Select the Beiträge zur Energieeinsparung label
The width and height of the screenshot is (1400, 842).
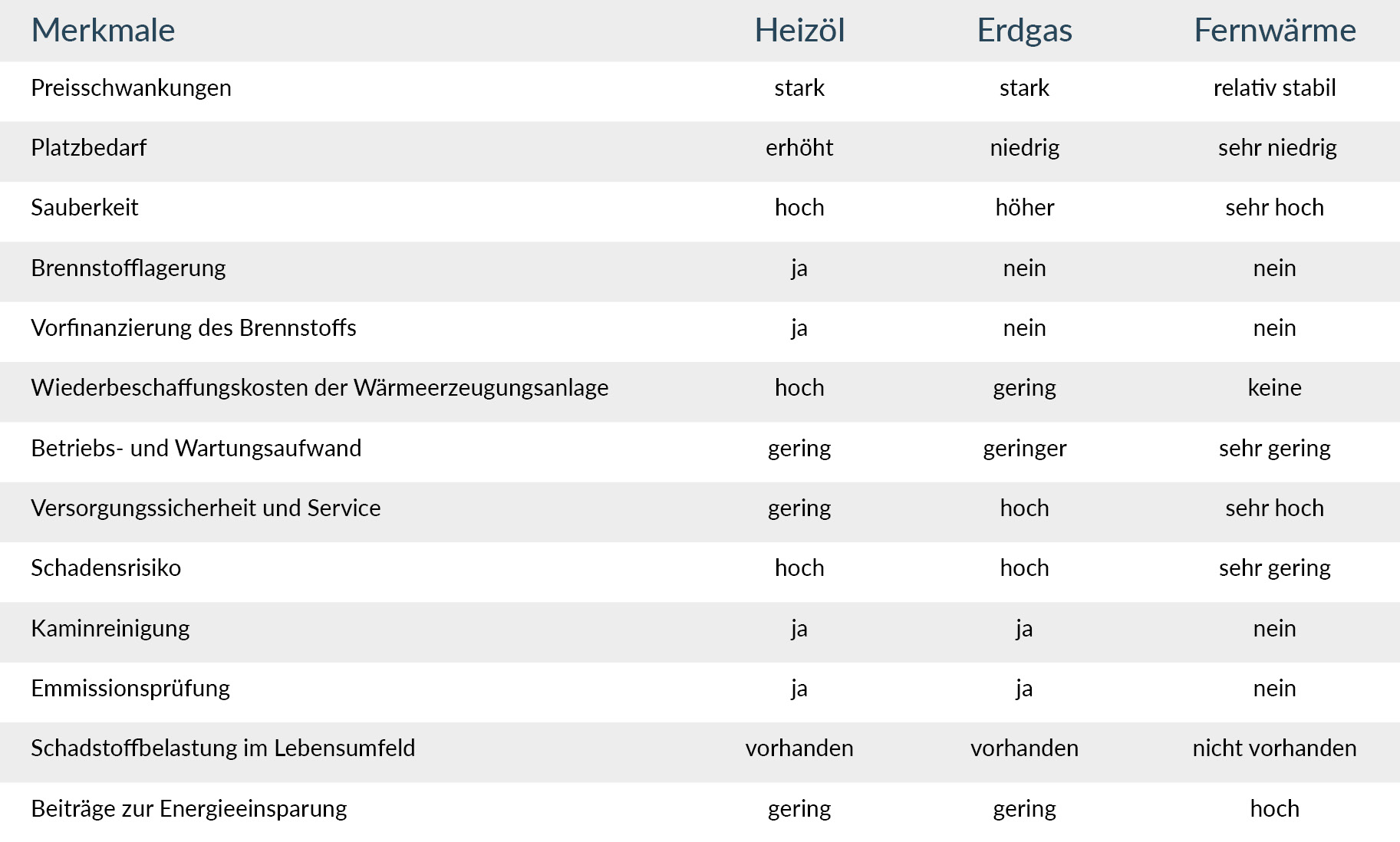pos(189,809)
